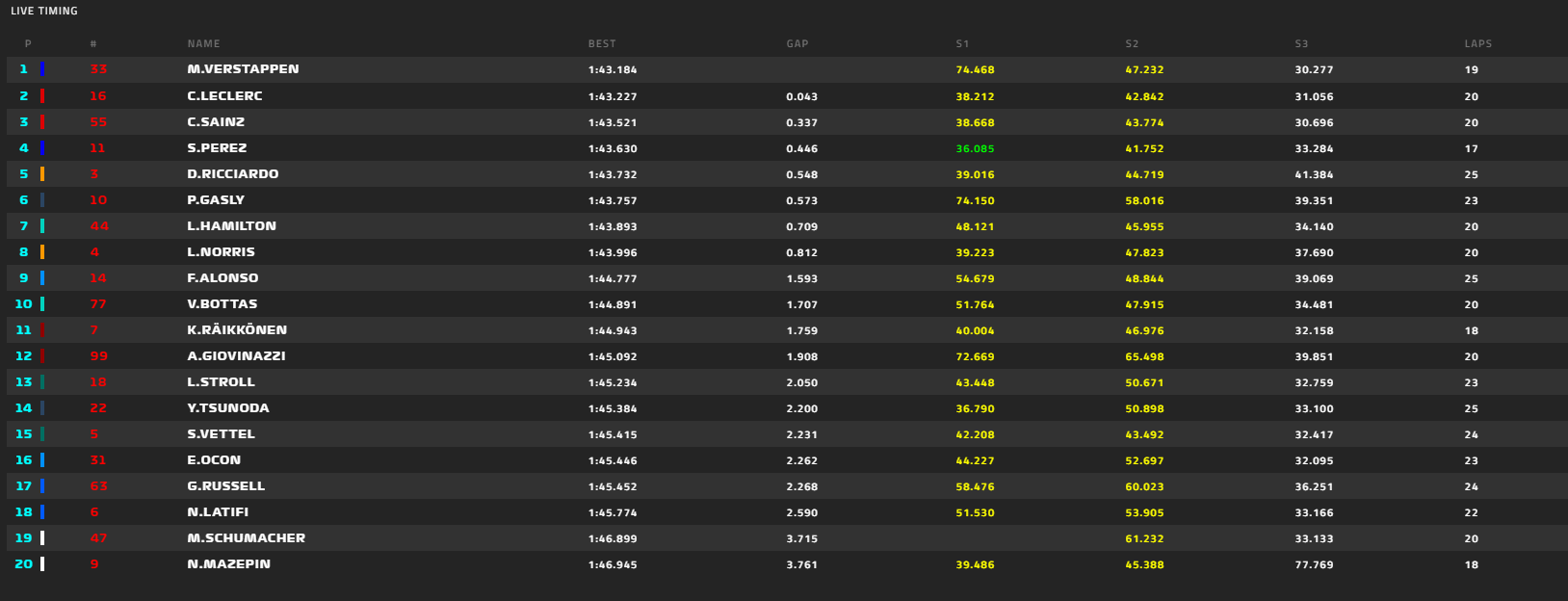1568x601 pixels.
Task: Click the GAP column header
Action: coord(797,44)
